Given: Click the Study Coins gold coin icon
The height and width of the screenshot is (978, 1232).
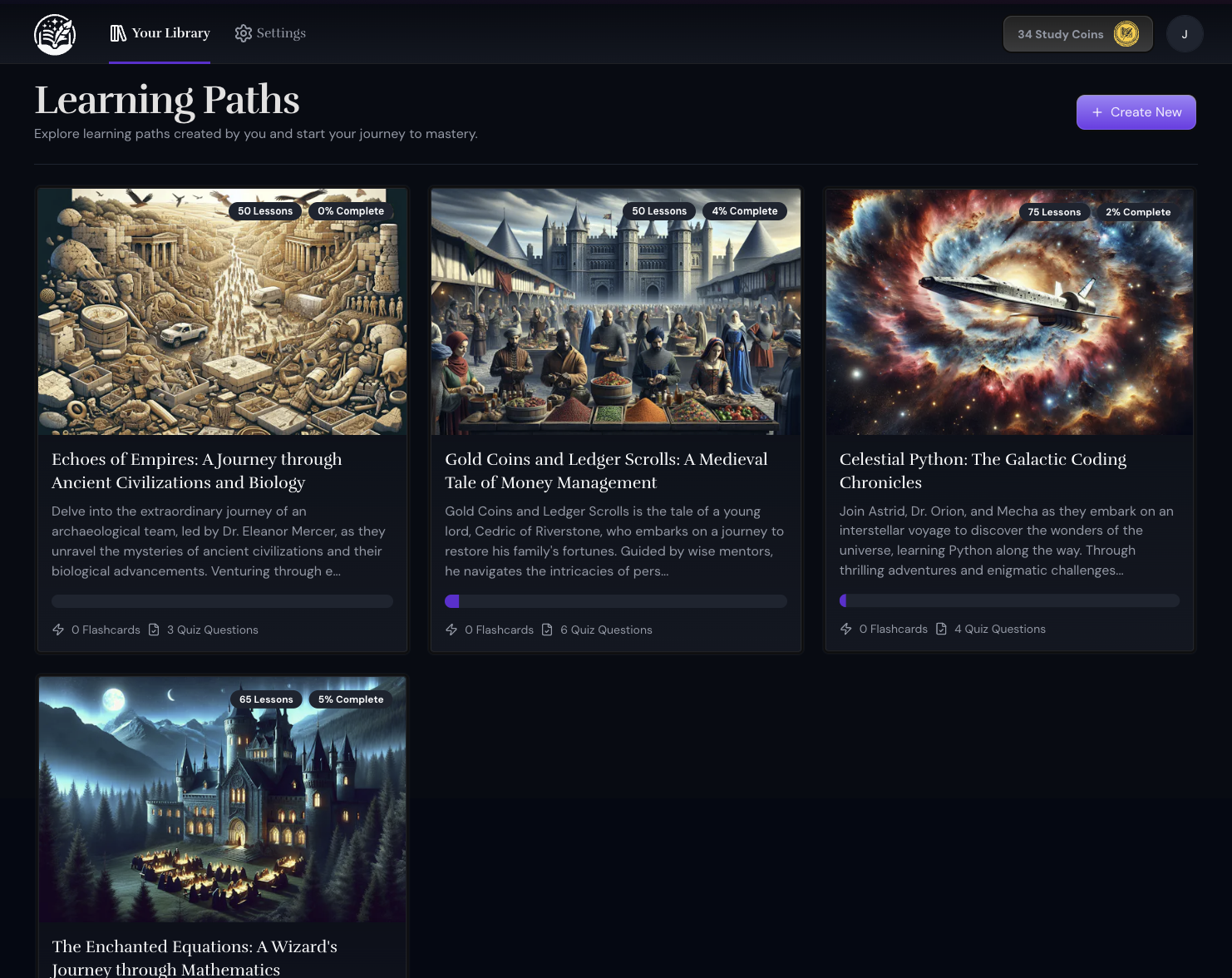Looking at the screenshot, I should 1126,34.
